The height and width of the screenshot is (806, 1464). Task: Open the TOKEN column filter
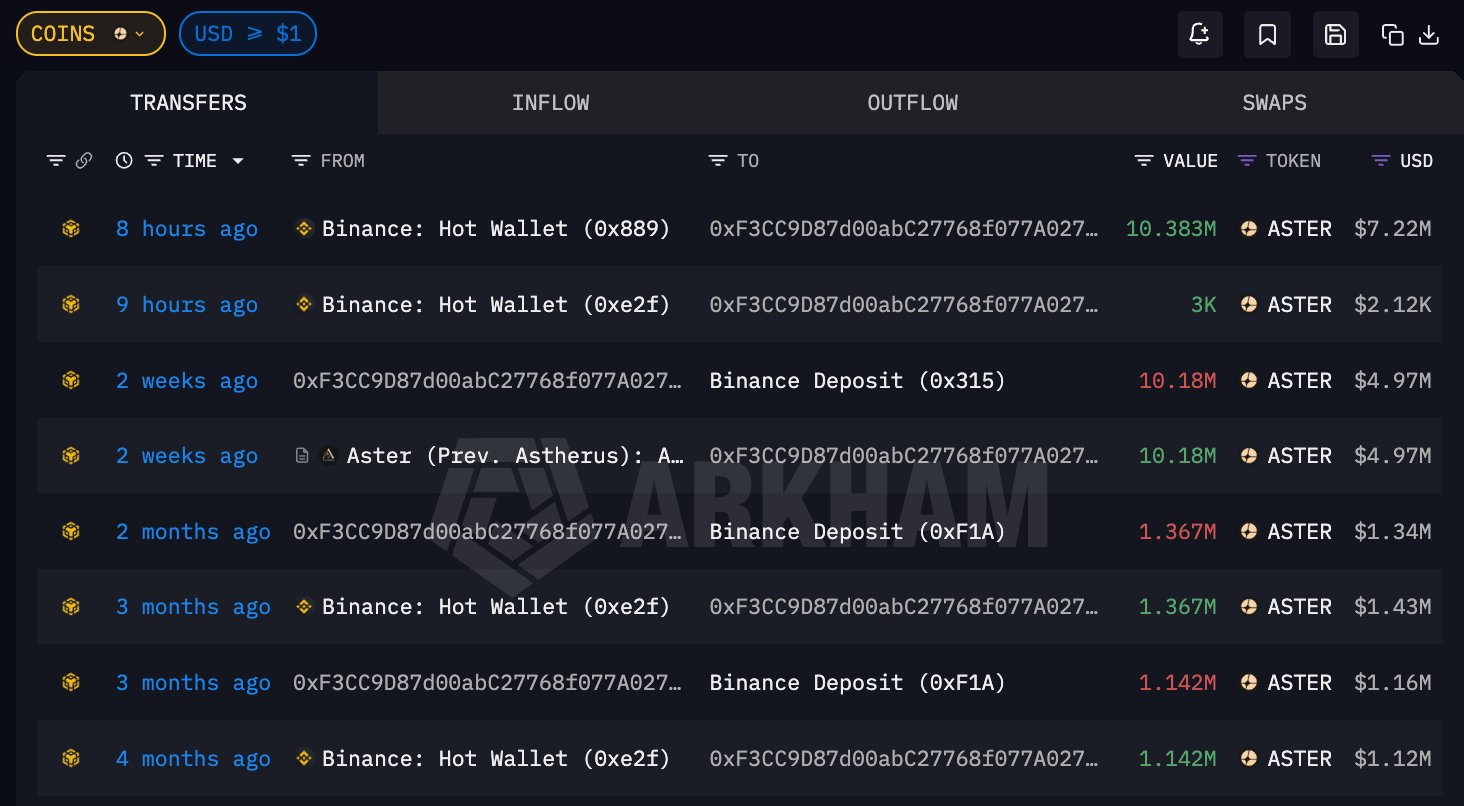point(1246,160)
